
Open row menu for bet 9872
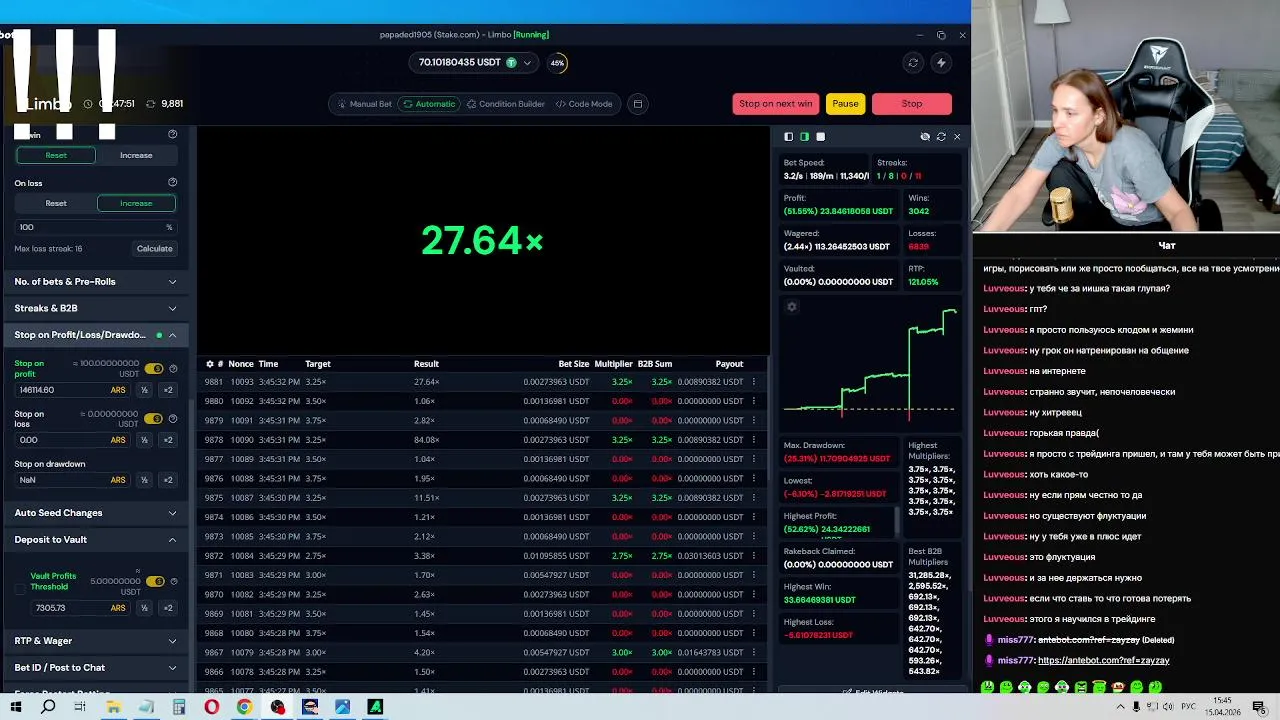[753, 556]
